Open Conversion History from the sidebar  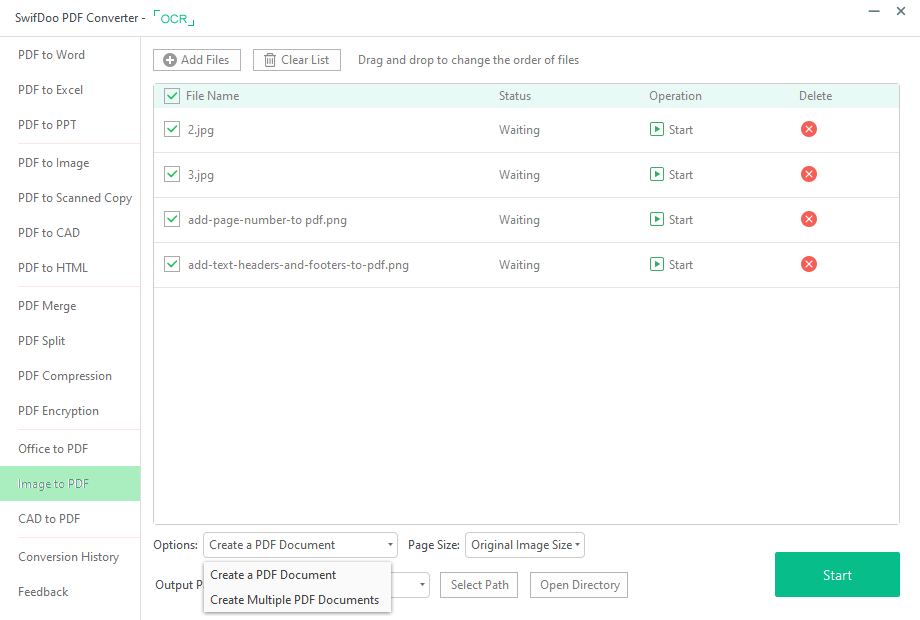coord(69,557)
